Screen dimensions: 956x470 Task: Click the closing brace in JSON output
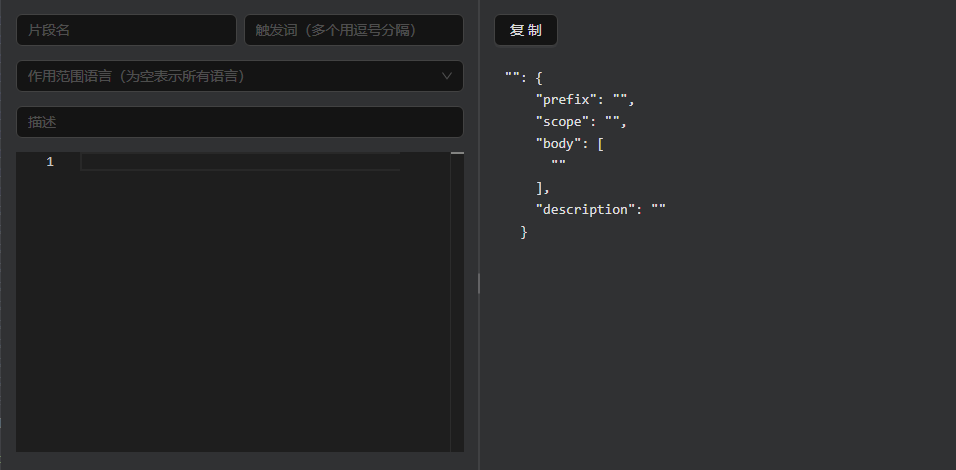point(523,232)
